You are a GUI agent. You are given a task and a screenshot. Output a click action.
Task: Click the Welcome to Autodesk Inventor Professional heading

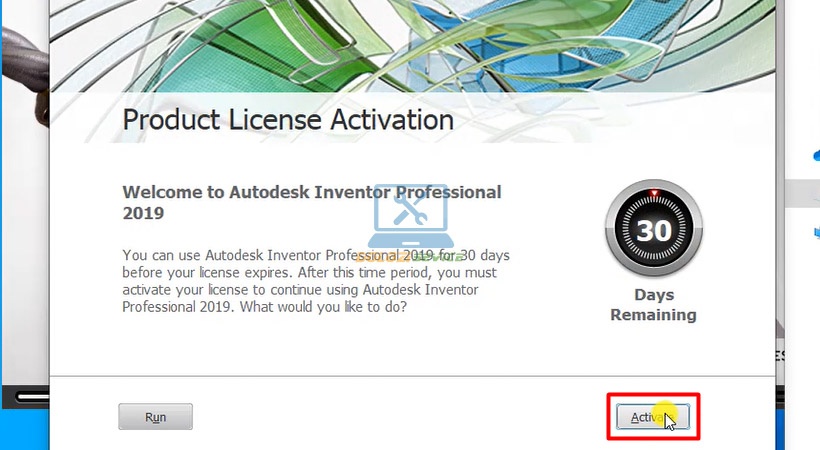coord(312,202)
